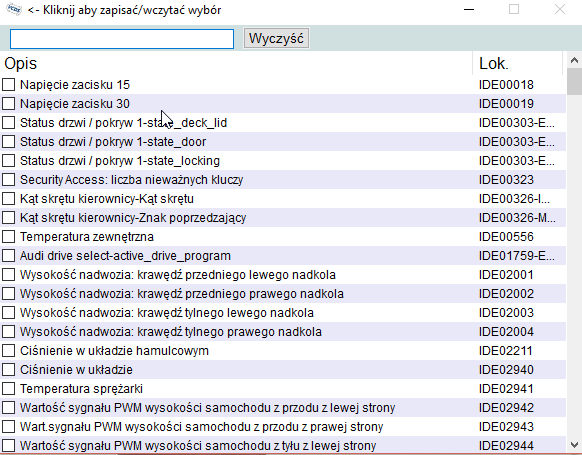The height and width of the screenshot is (455, 582).
Task: Clear the filter with Wyczyść button
Action: 276,38
